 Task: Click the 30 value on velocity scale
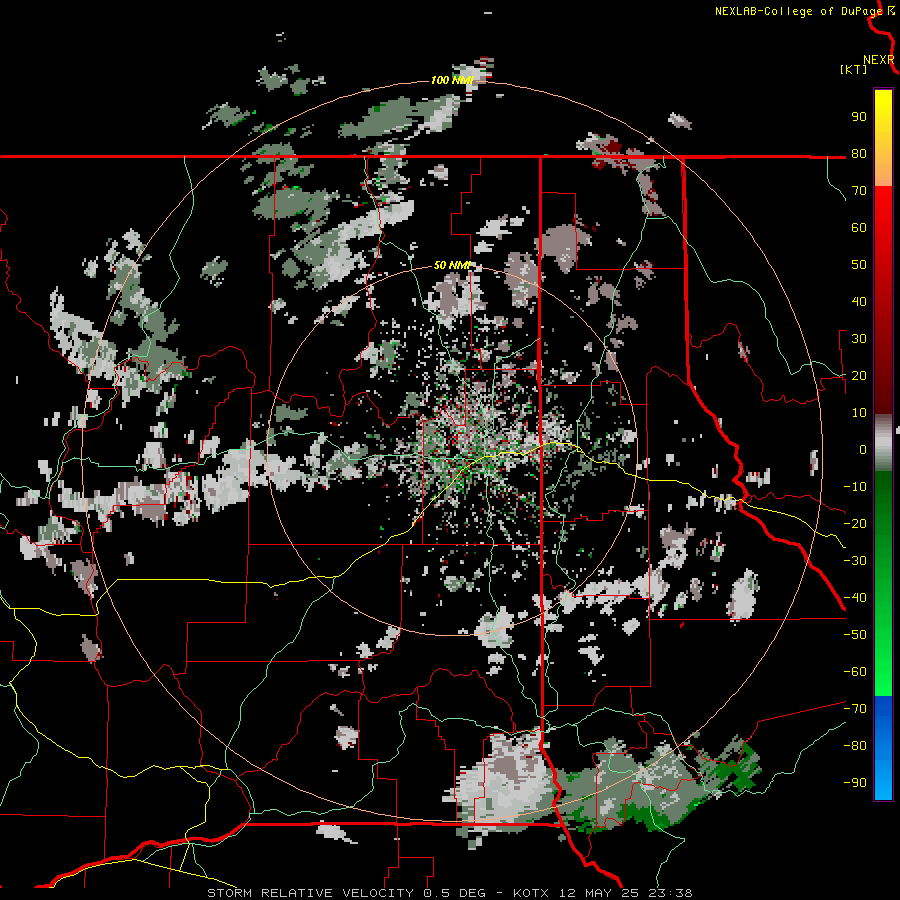(x=859, y=339)
